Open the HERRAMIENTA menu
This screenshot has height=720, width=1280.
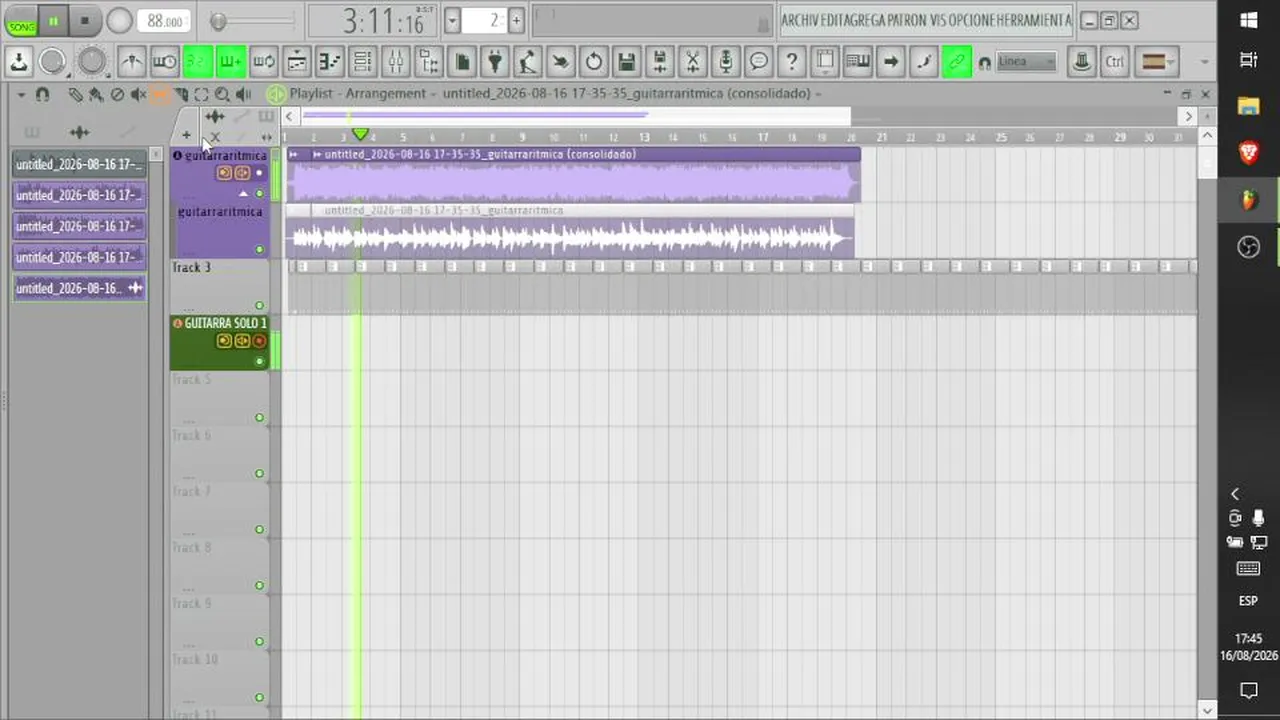click(x=1035, y=20)
